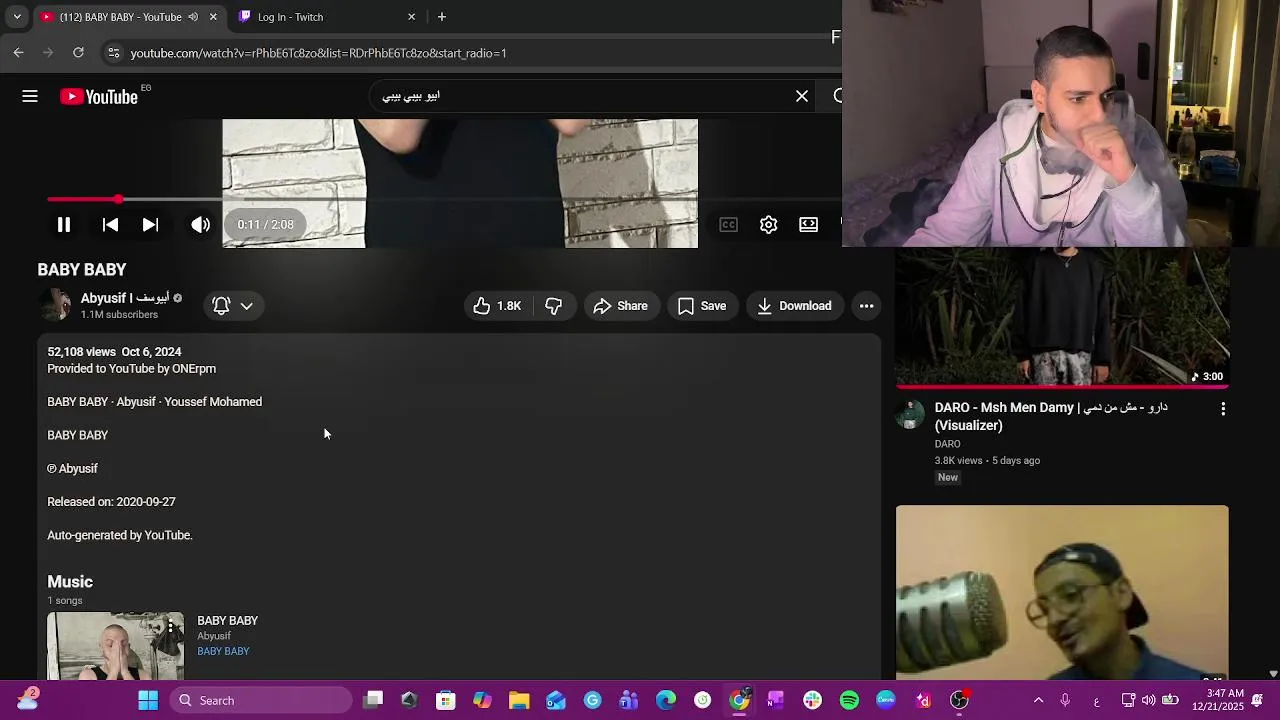The image size is (1280, 720).
Task: Open more actions ellipsis beside Download
Action: (x=866, y=306)
